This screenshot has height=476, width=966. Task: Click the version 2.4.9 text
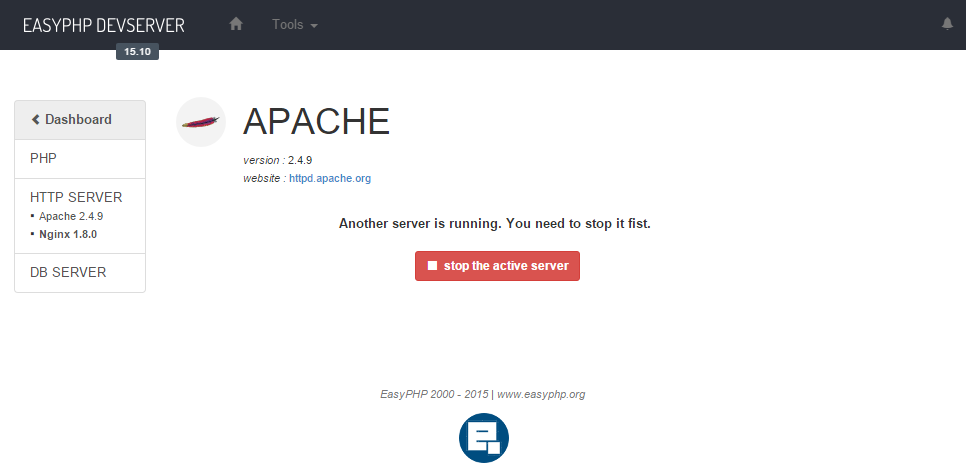(x=278, y=160)
